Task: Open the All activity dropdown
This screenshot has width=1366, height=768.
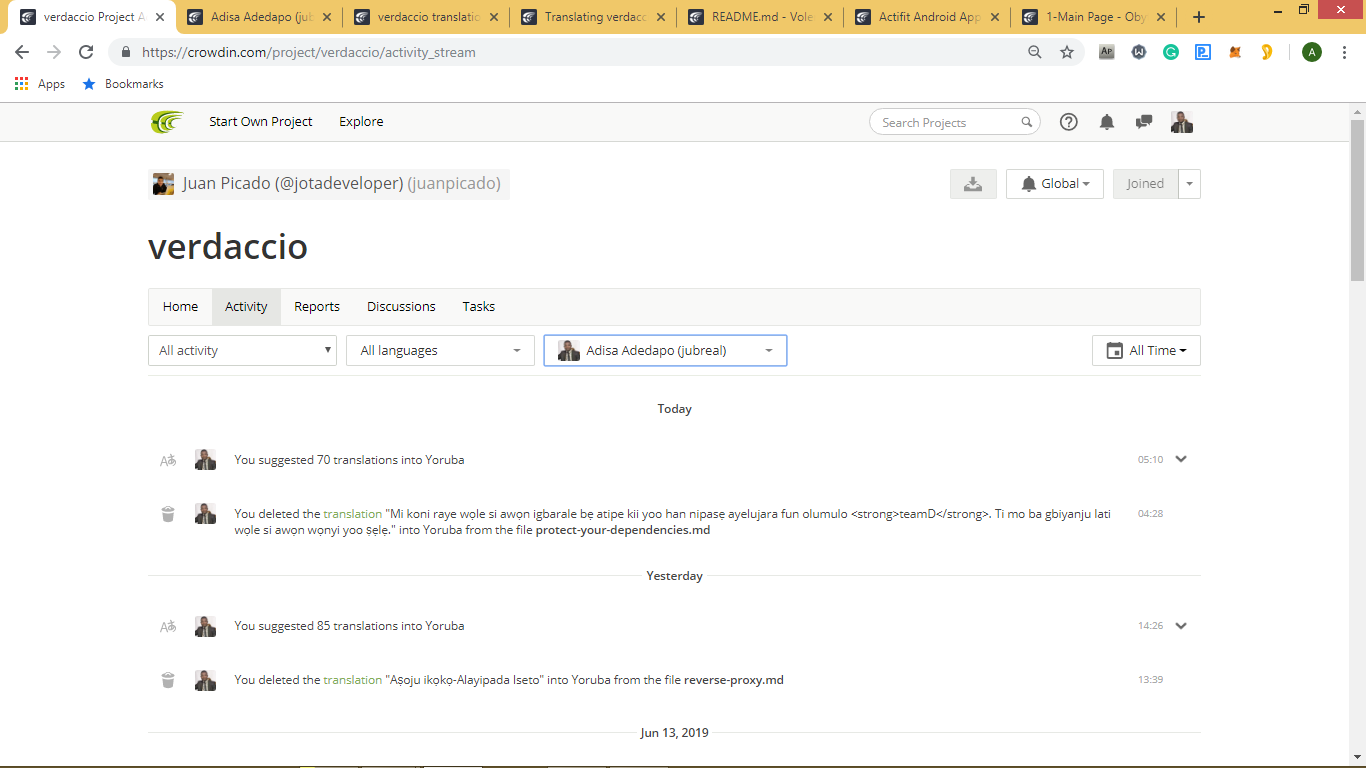Action: tap(243, 351)
